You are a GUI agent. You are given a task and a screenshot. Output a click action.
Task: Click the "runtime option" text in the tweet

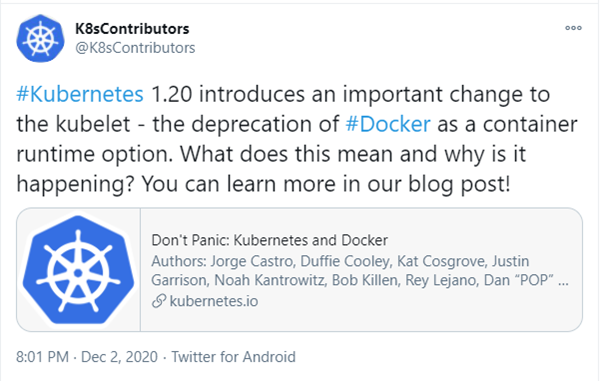click(x=93, y=154)
